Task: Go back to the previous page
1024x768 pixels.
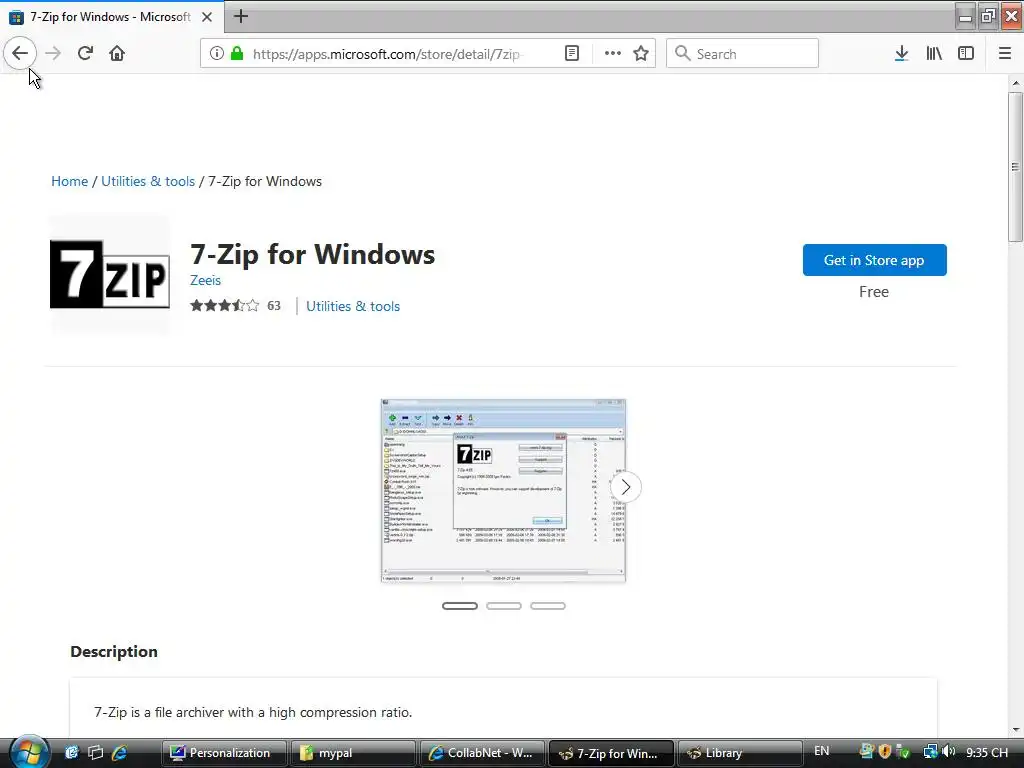Action: tap(20, 53)
